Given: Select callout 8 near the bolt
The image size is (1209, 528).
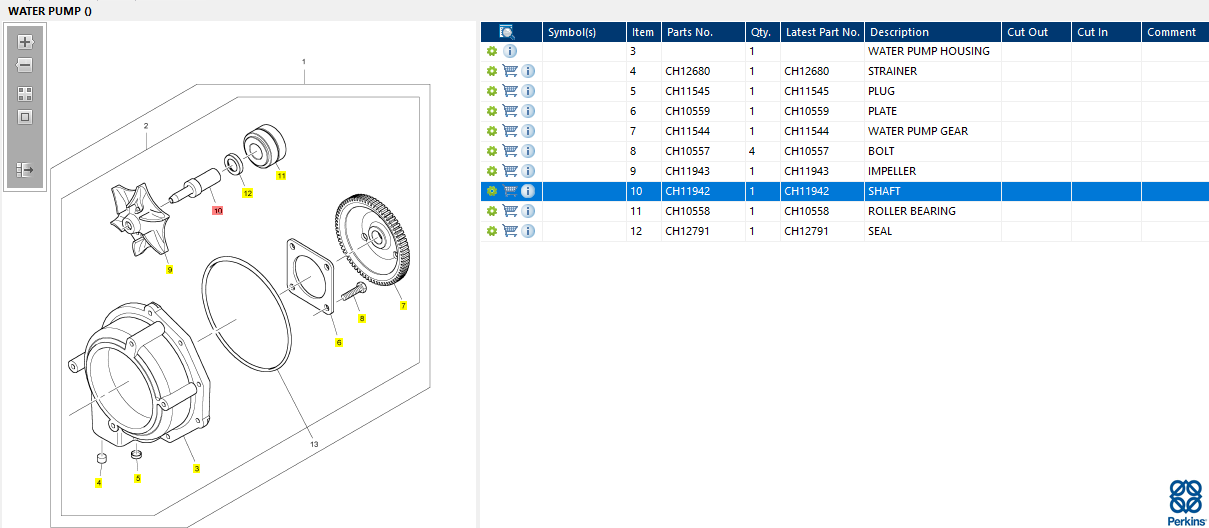Looking at the screenshot, I should [x=362, y=319].
